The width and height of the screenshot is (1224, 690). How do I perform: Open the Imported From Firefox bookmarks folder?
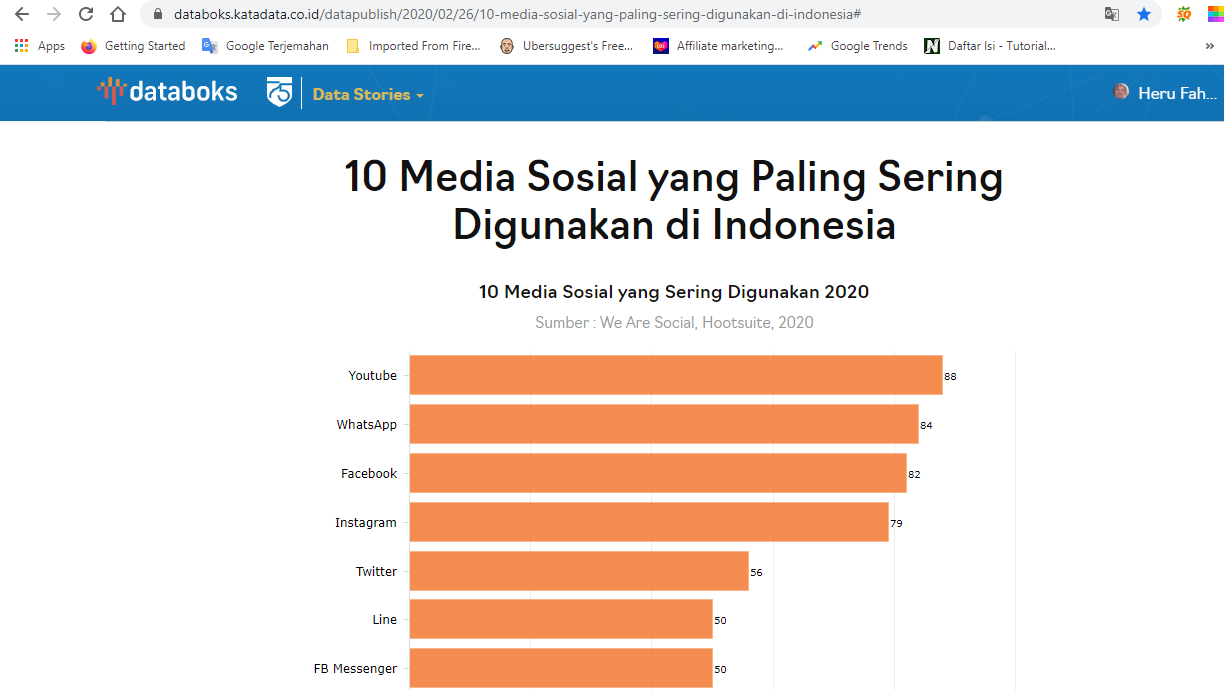click(x=413, y=45)
